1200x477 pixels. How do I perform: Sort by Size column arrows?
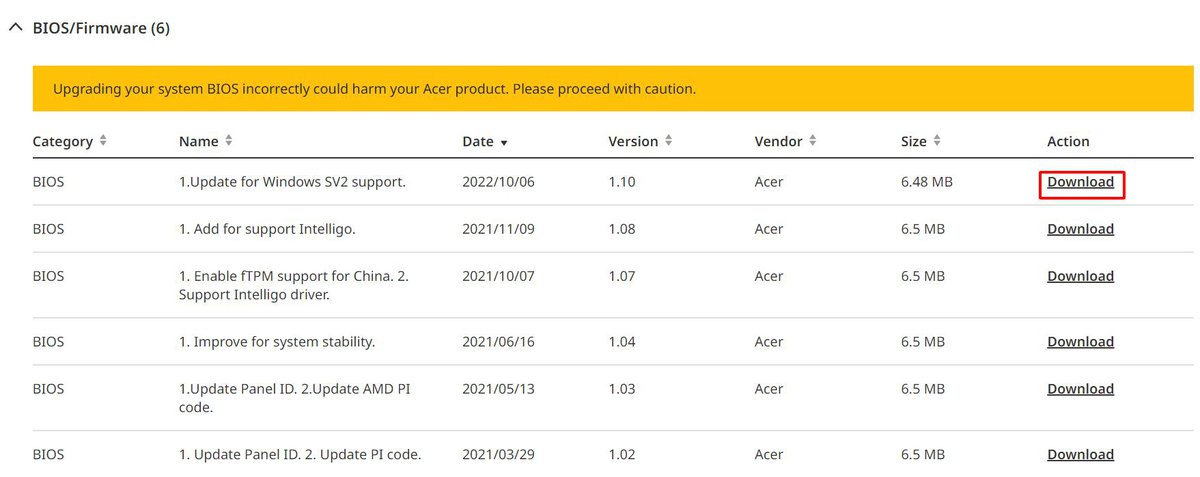pyautogui.click(x=937, y=141)
